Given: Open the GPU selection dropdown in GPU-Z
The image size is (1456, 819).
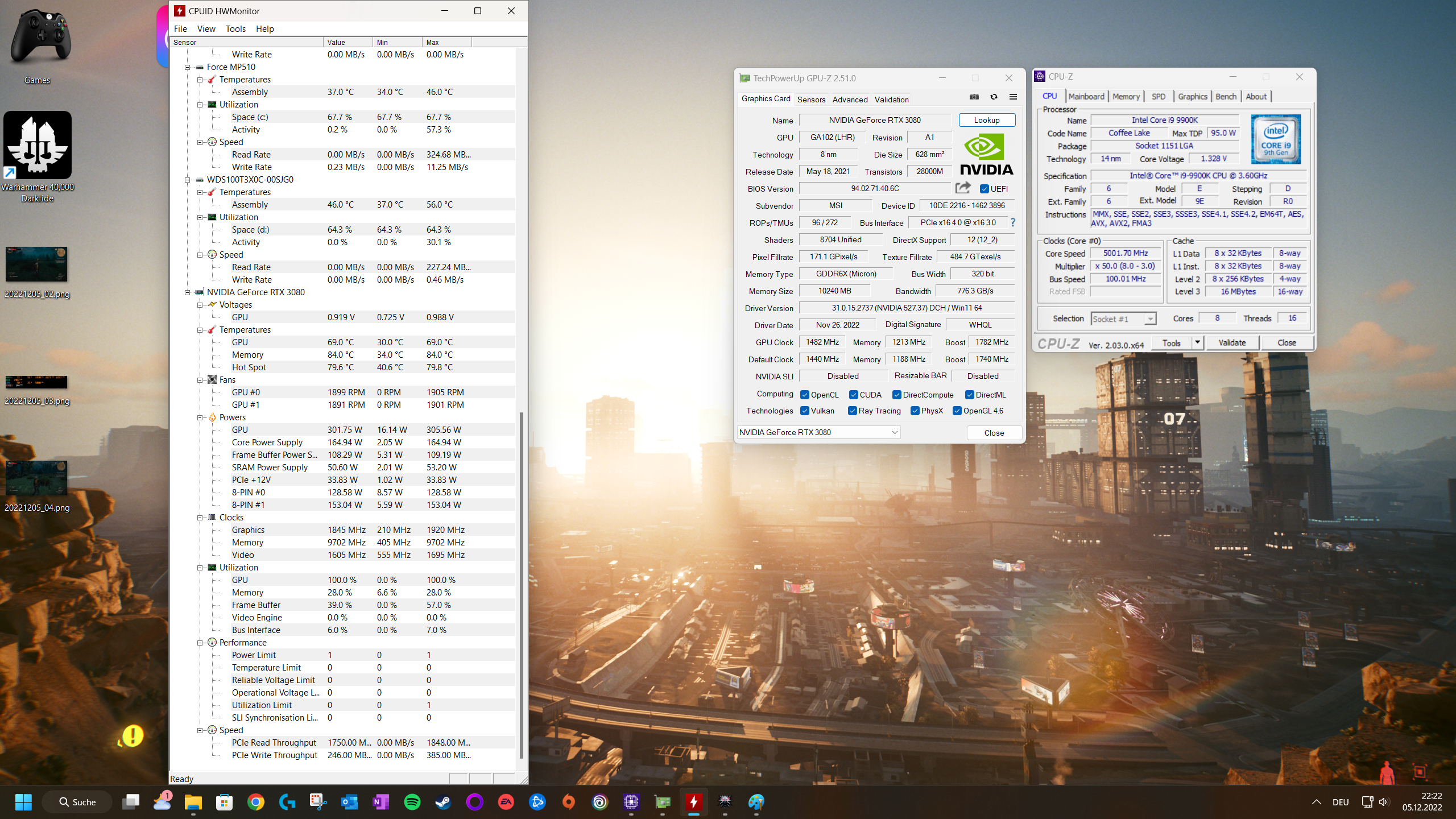Looking at the screenshot, I should point(895,432).
